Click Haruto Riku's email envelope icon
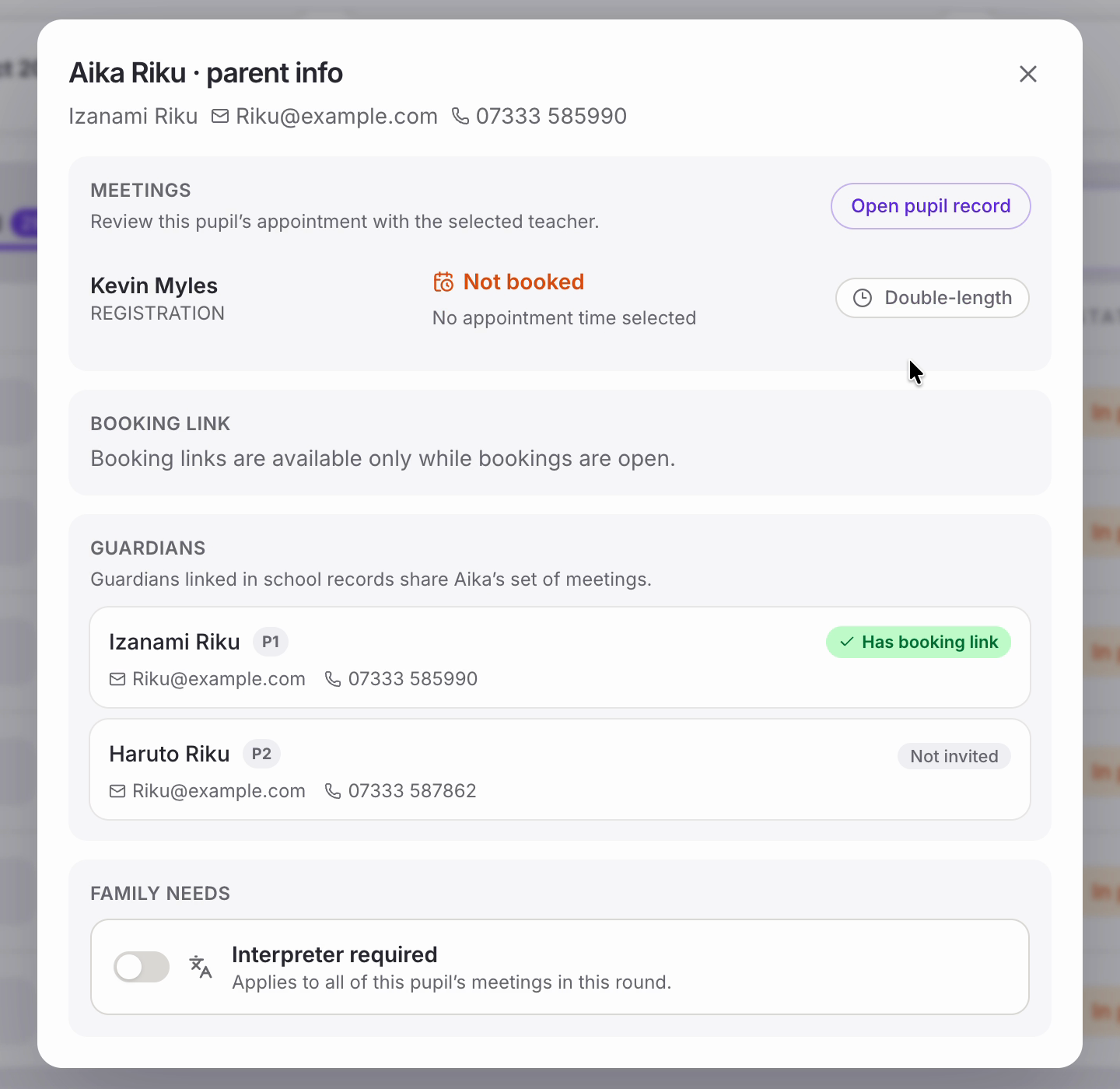This screenshot has height=1089, width=1120. [x=117, y=791]
